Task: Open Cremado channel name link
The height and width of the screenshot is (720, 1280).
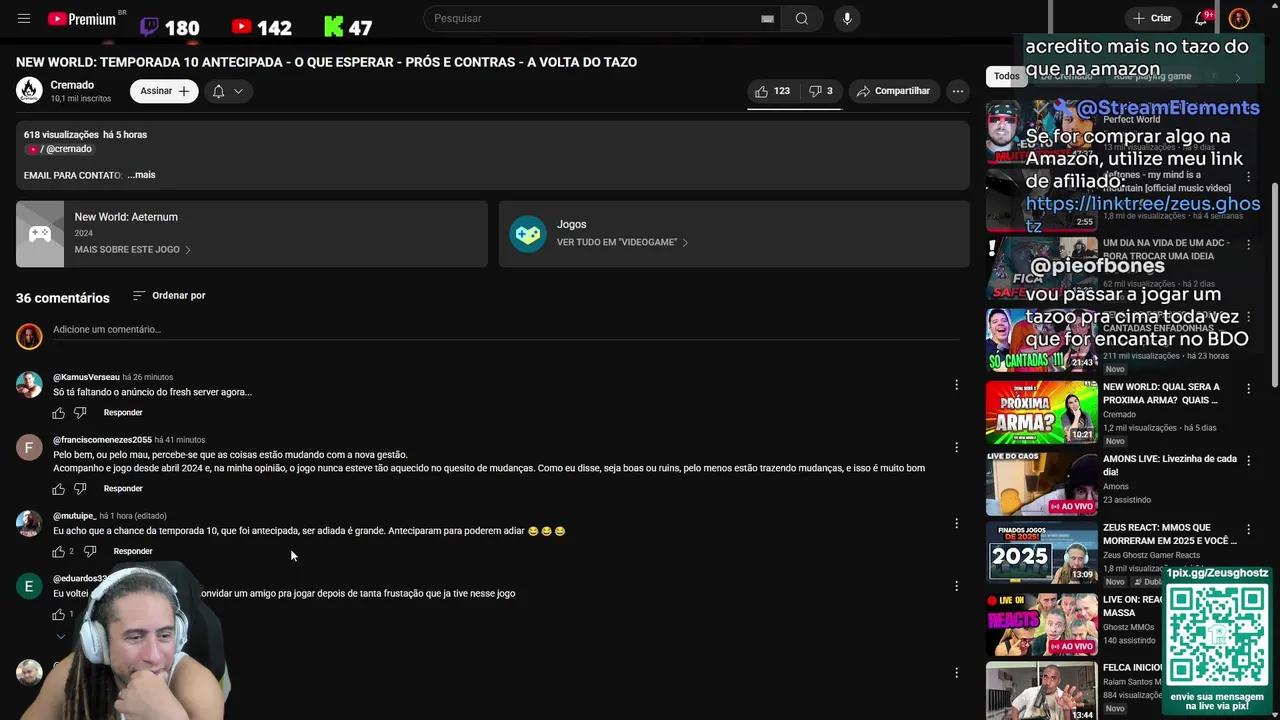Action: pyautogui.click(x=72, y=85)
